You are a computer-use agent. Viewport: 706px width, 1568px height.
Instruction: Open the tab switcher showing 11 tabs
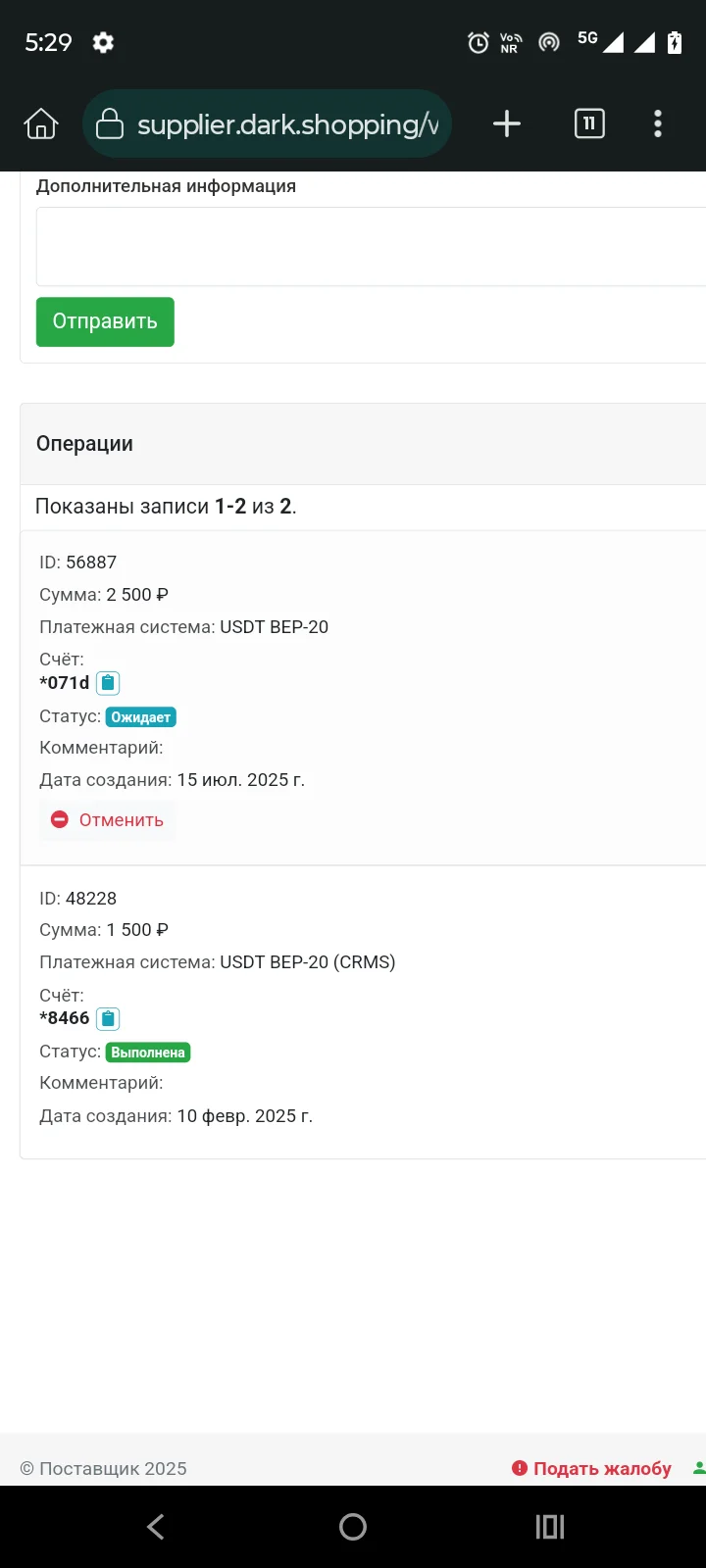pyautogui.click(x=589, y=123)
